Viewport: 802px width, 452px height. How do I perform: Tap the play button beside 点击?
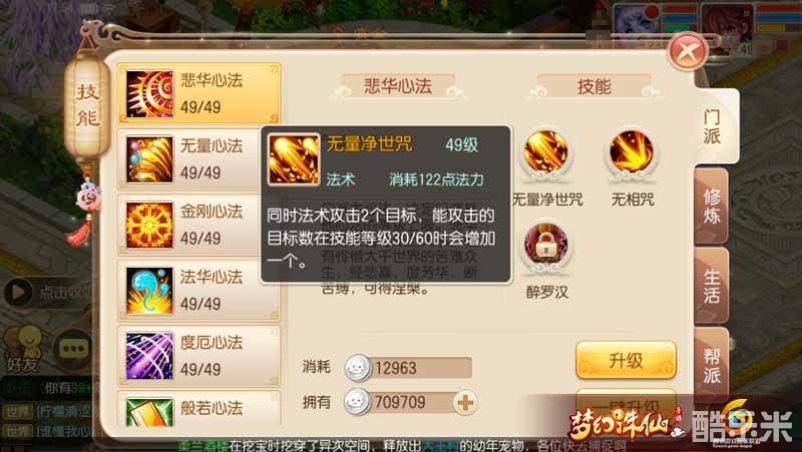tap(18, 292)
